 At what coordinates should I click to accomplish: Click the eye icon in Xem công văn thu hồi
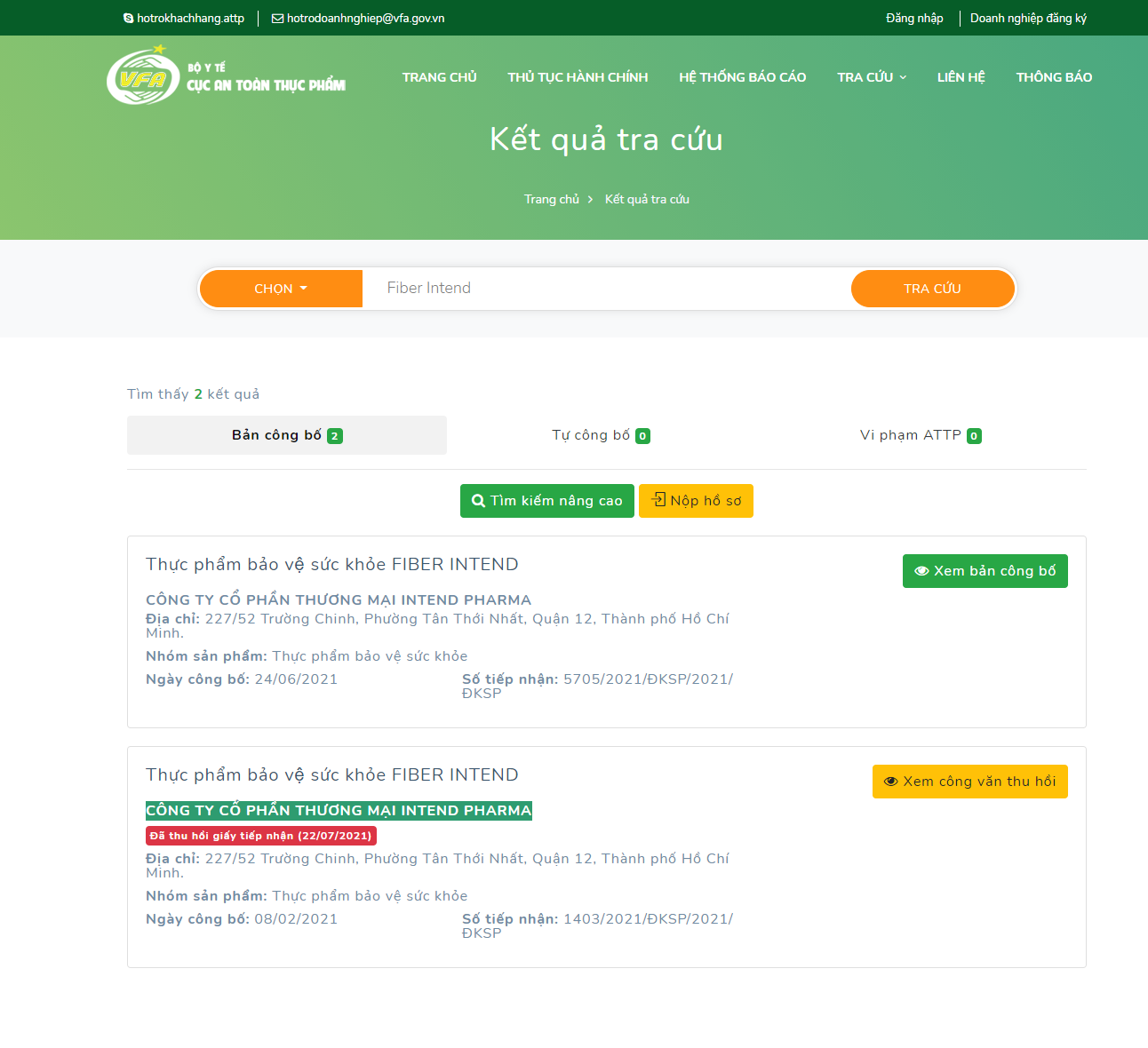pyautogui.click(x=891, y=782)
